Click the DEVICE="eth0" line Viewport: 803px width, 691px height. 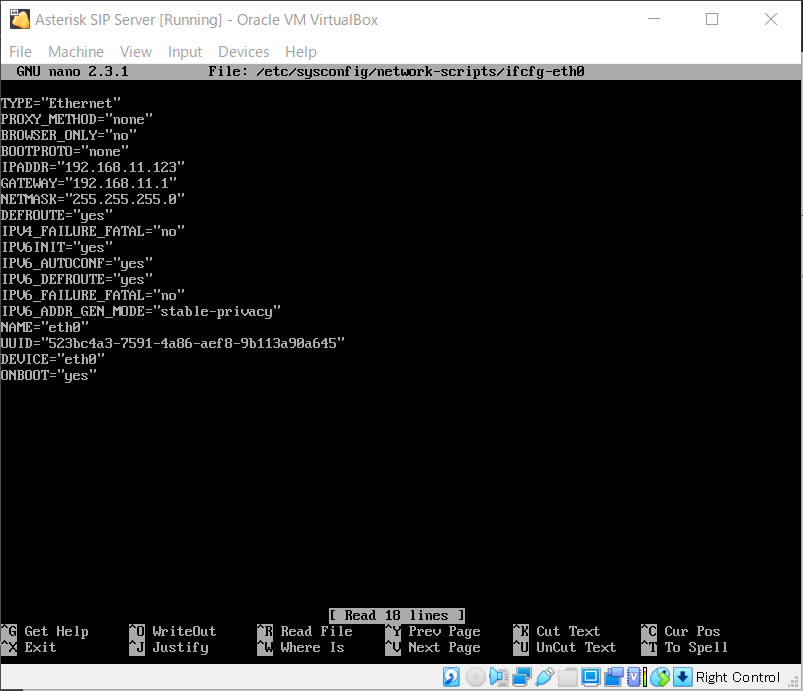[x=52, y=360]
